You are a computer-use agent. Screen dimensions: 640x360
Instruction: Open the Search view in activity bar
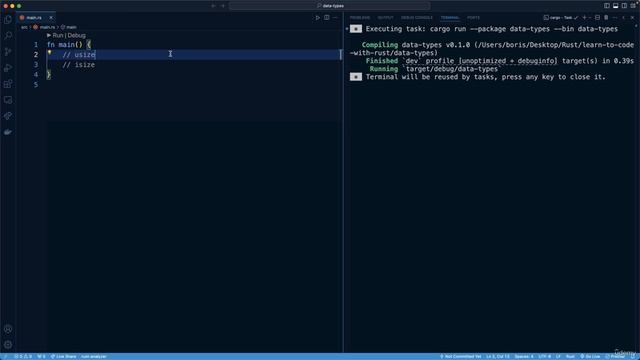(8, 36)
